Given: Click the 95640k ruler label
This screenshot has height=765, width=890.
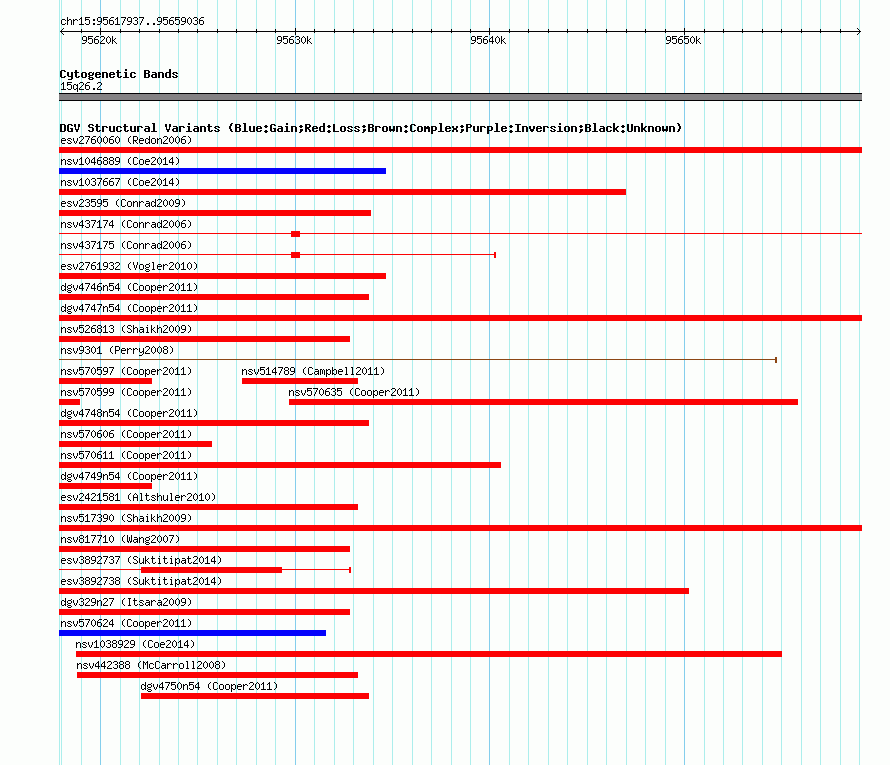Looking at the screenshot, I should 488,40.
